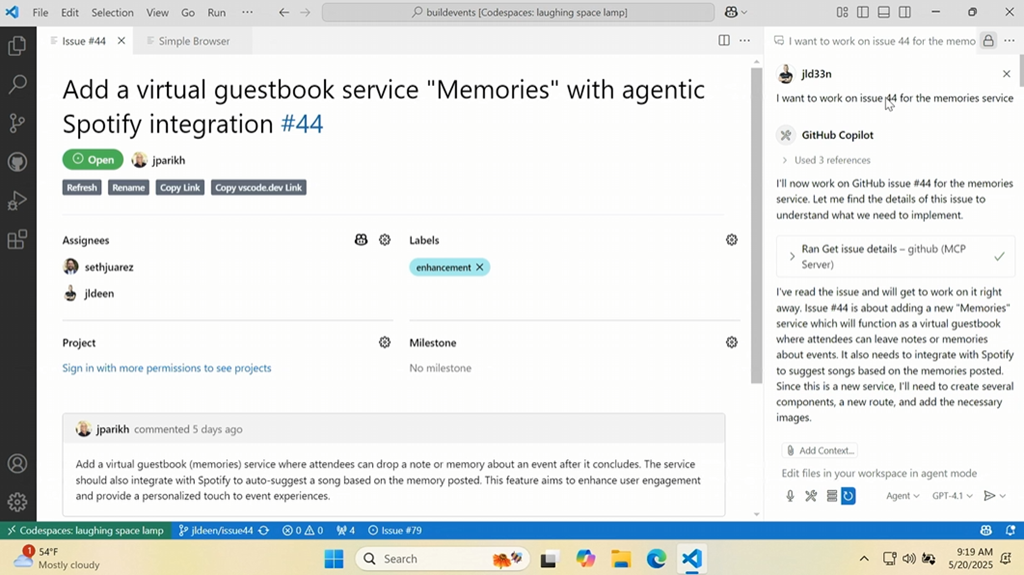The image size is (1024, 575).
Task: Toggle the lock icon in chat header
Action: pyautogui.click(x=988, y=41)
